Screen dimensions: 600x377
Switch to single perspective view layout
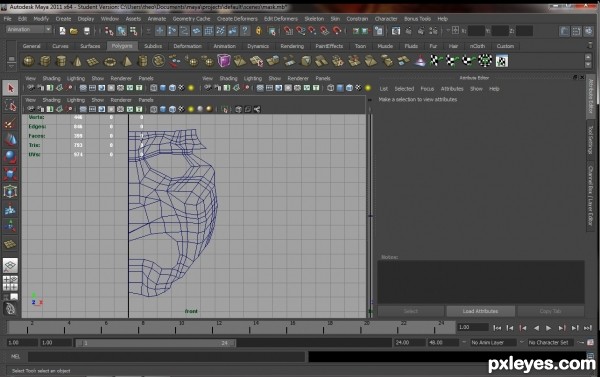[10, 265]
